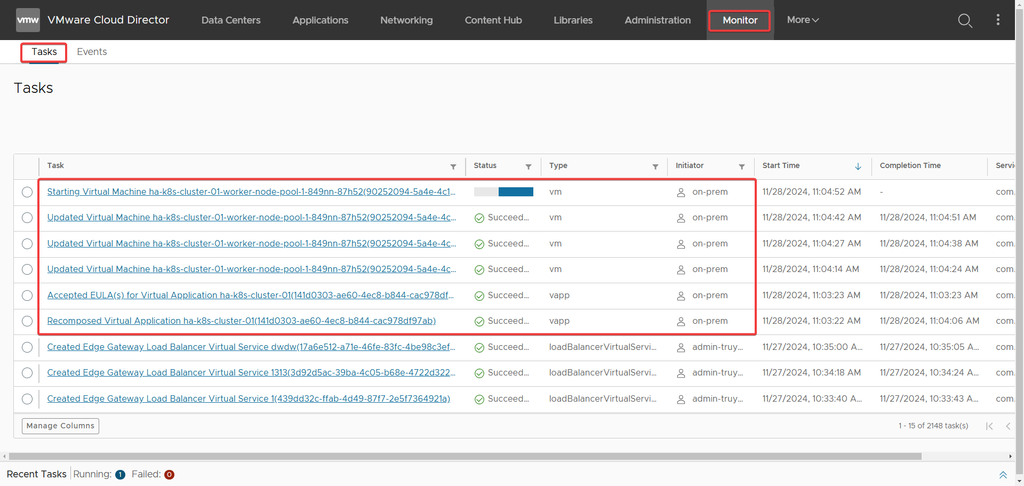Select radio button for Accepted EULA(s) task
Viewport: 1024px width, 486px height.
tap(27, 296)
